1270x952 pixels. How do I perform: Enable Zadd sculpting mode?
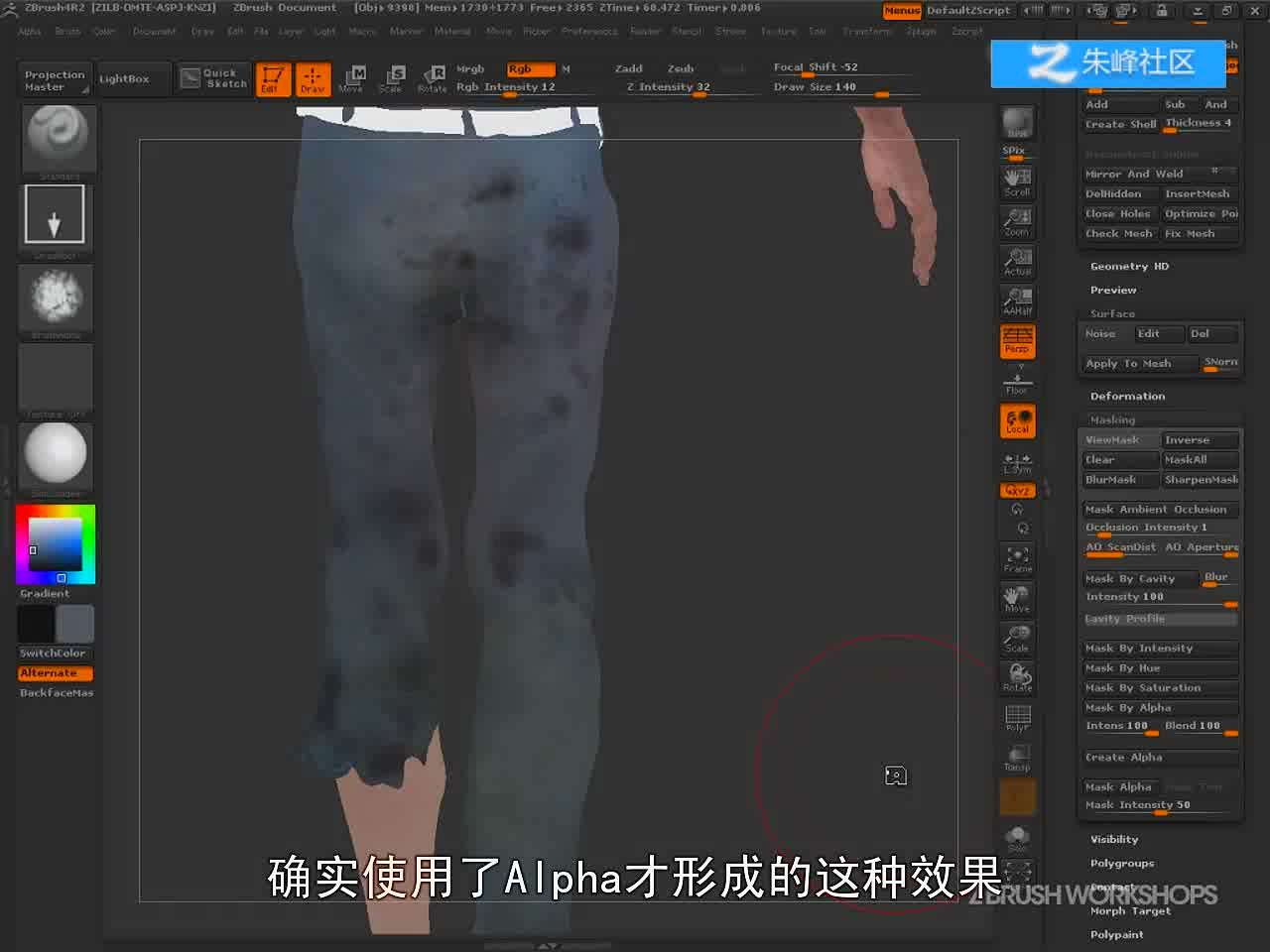pos(629,69)
